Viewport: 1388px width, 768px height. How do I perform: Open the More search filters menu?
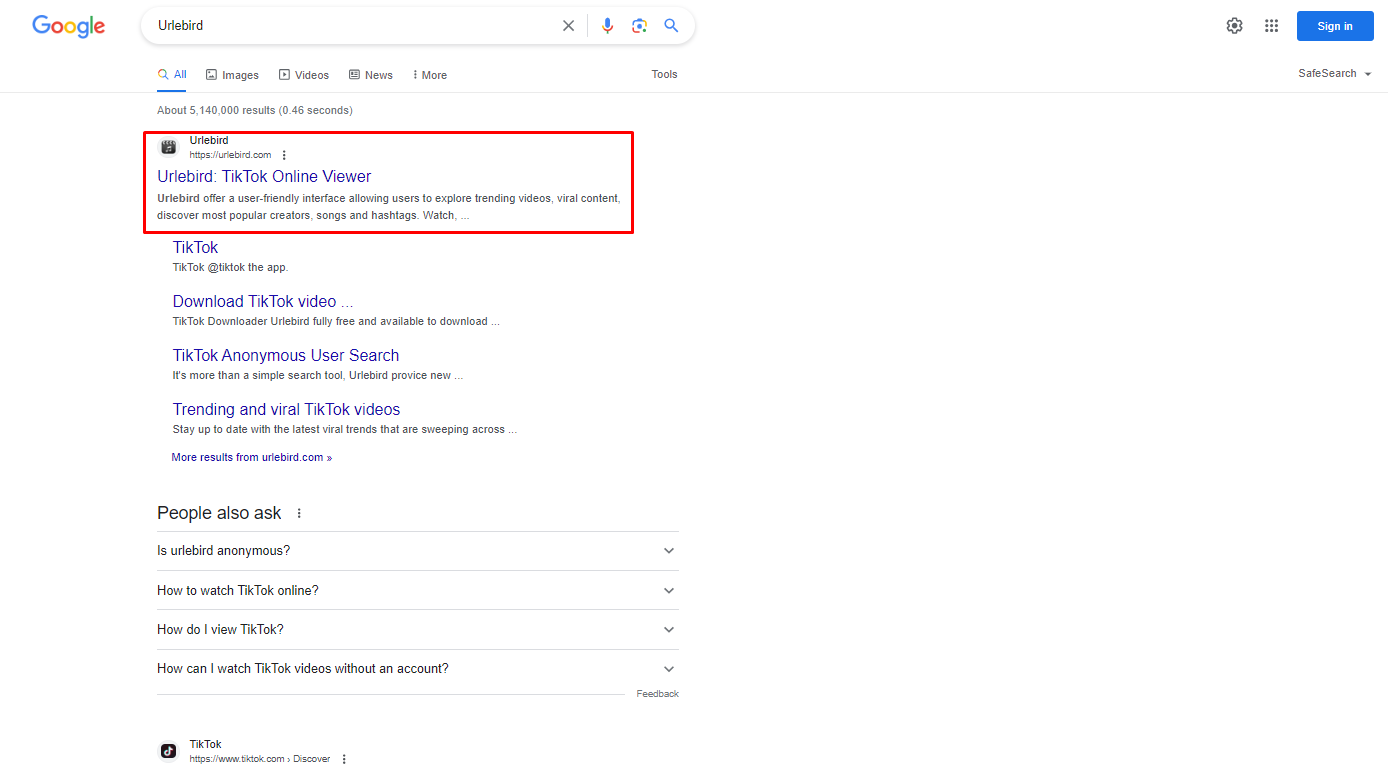coord(429,75)
